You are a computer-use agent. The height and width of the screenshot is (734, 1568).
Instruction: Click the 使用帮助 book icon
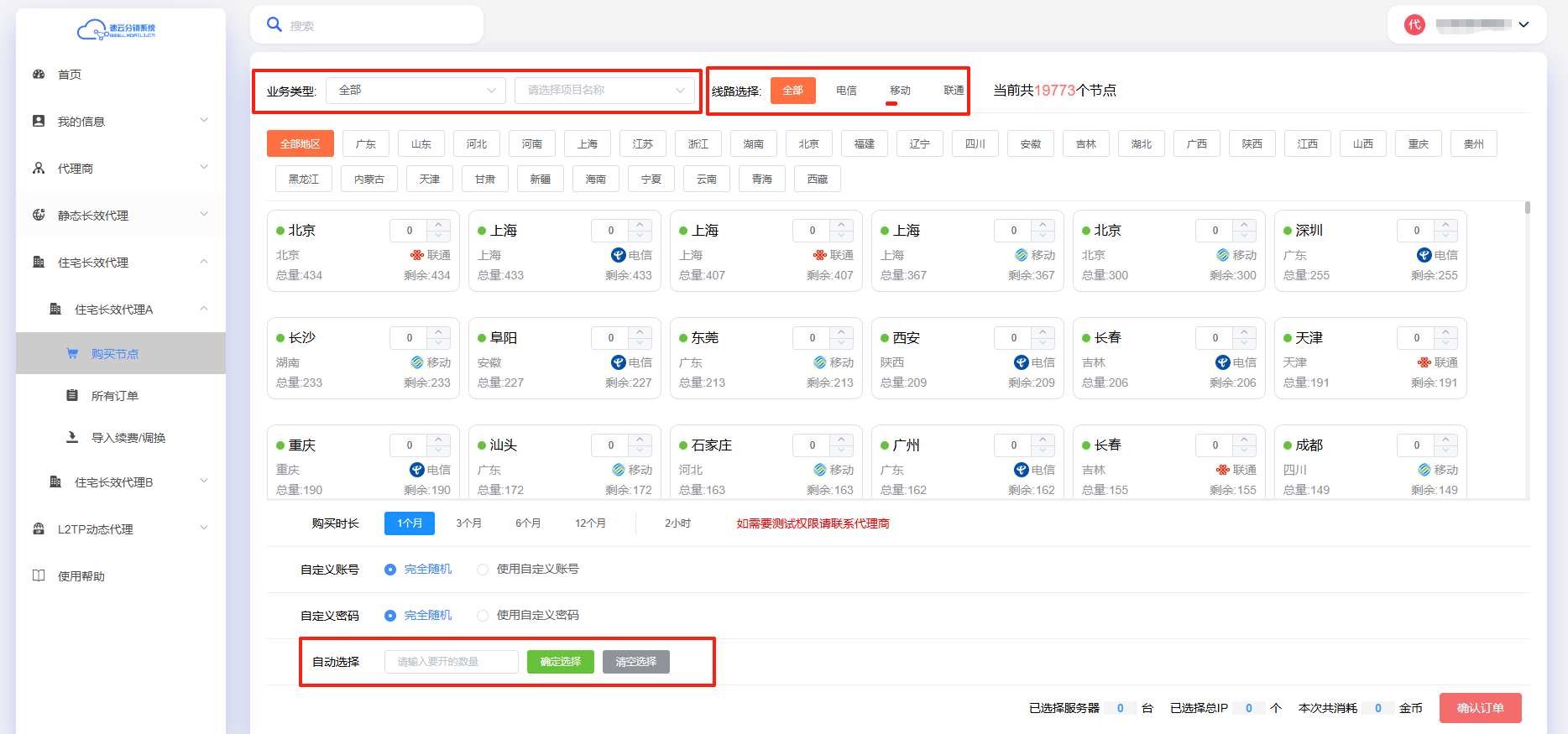coord(39,575)
